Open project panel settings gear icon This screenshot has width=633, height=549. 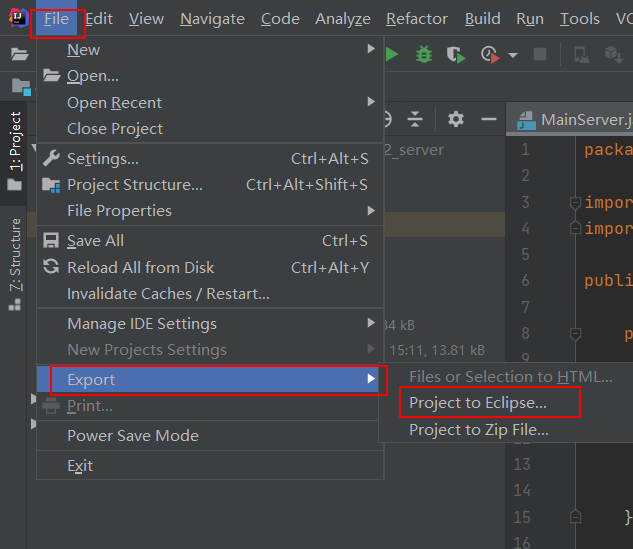pyautogui.click(x=456, y=119)
